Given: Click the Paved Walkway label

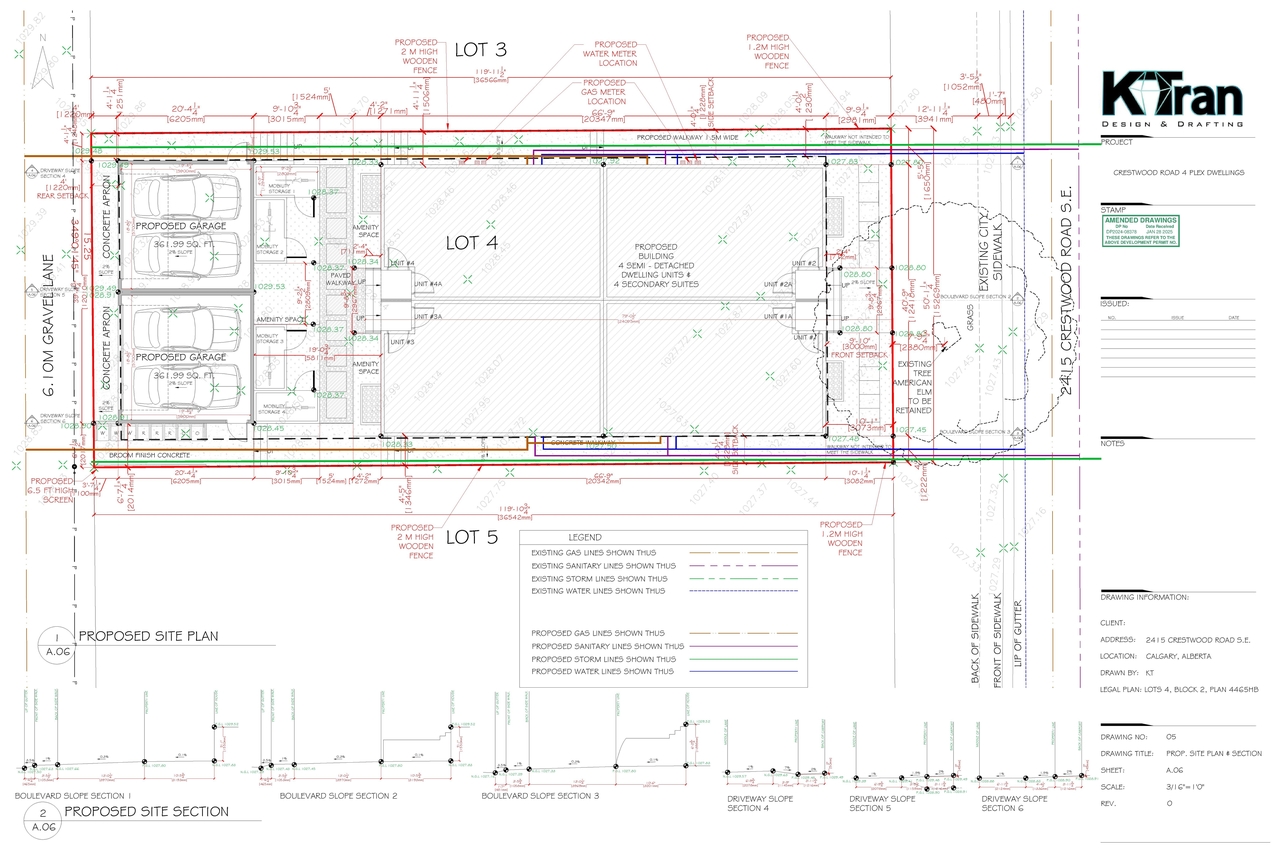Looking at the screenshot, I should tap(343, 279).
